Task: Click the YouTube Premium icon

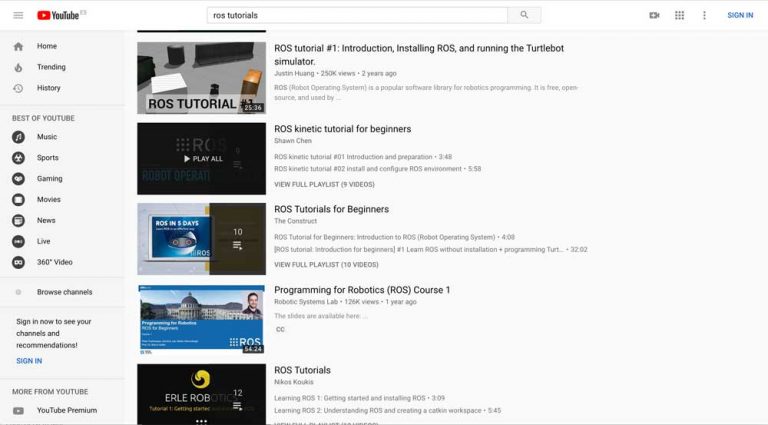Action: [x=18, y=411]
